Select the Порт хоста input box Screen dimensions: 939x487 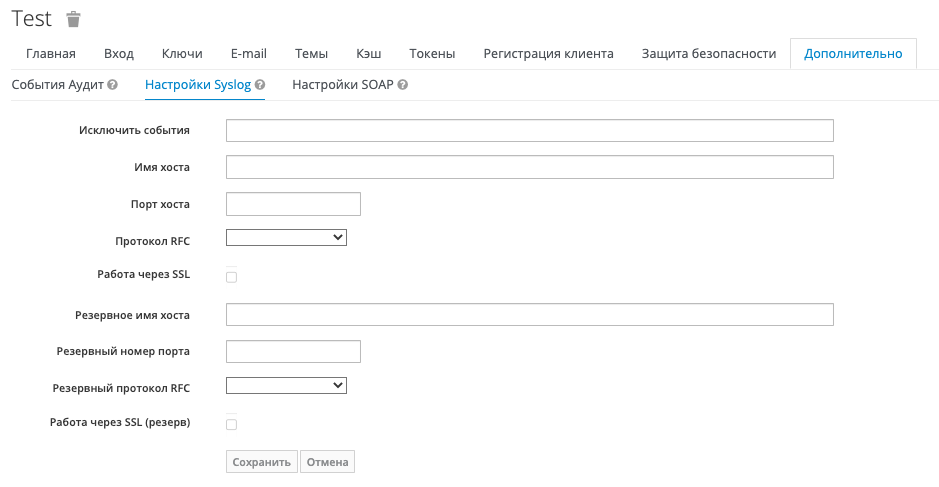[293, 204]
